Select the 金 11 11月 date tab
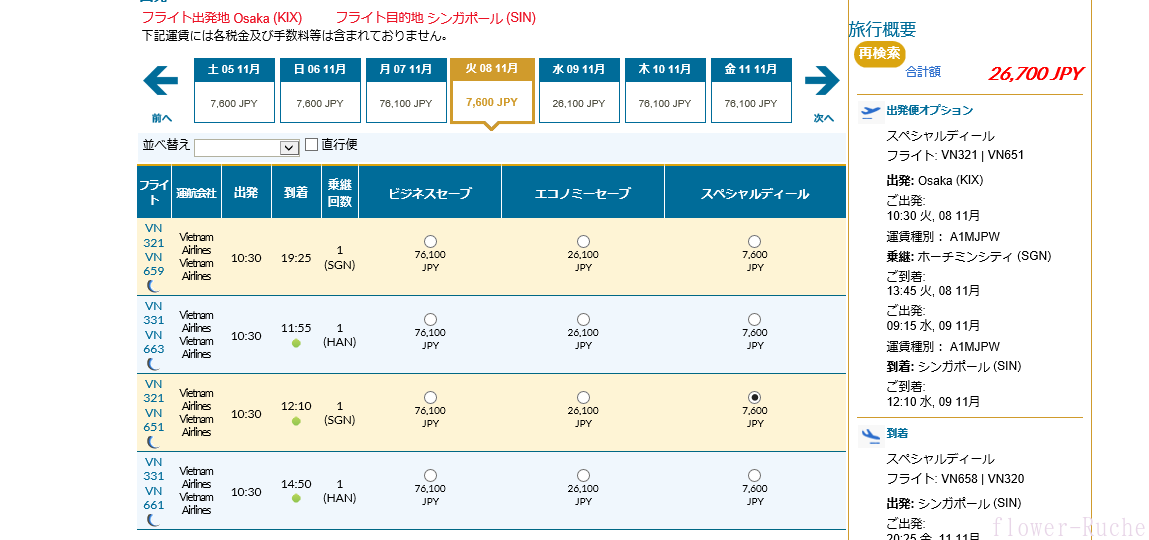 pos(751,90)
